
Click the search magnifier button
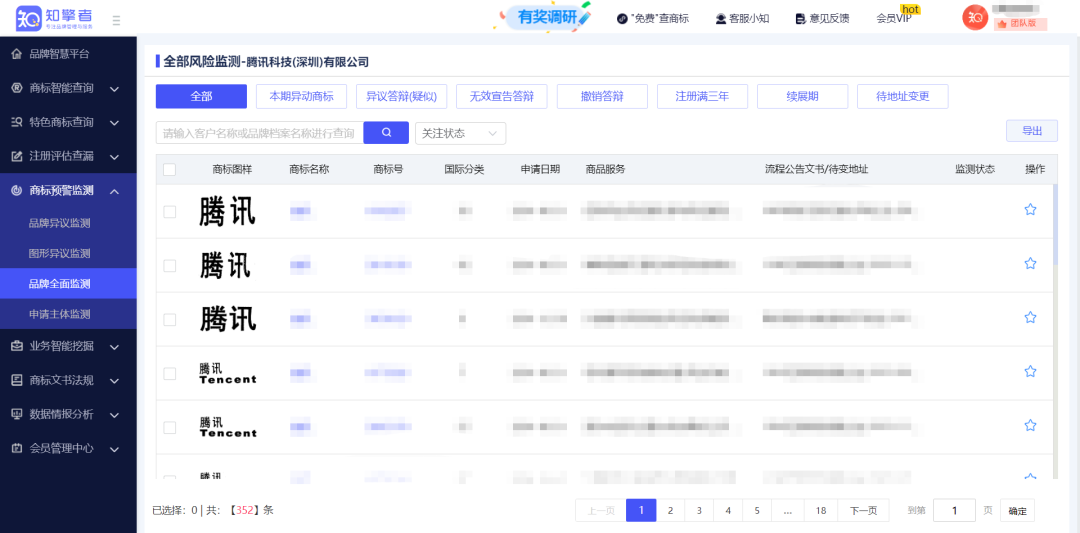click(x=386, y=133)
